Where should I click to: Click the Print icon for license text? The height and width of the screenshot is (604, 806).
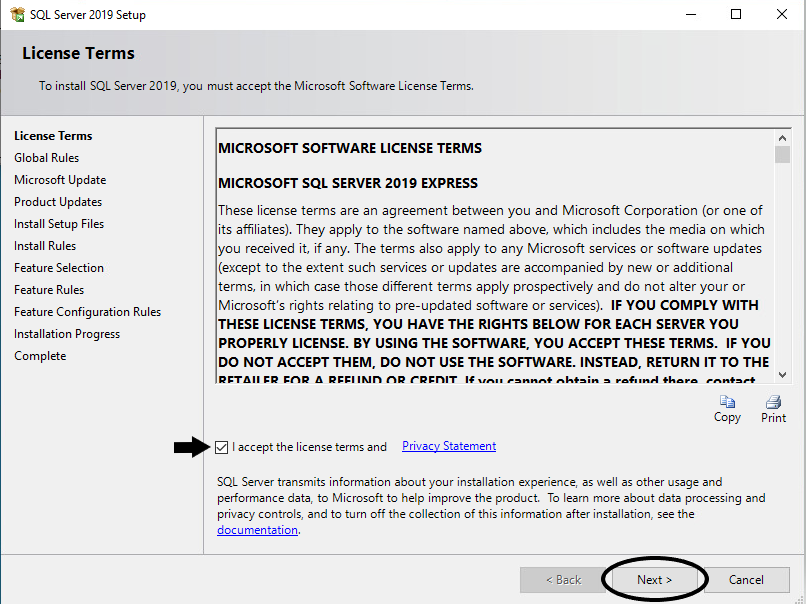(x=773, y=401)
